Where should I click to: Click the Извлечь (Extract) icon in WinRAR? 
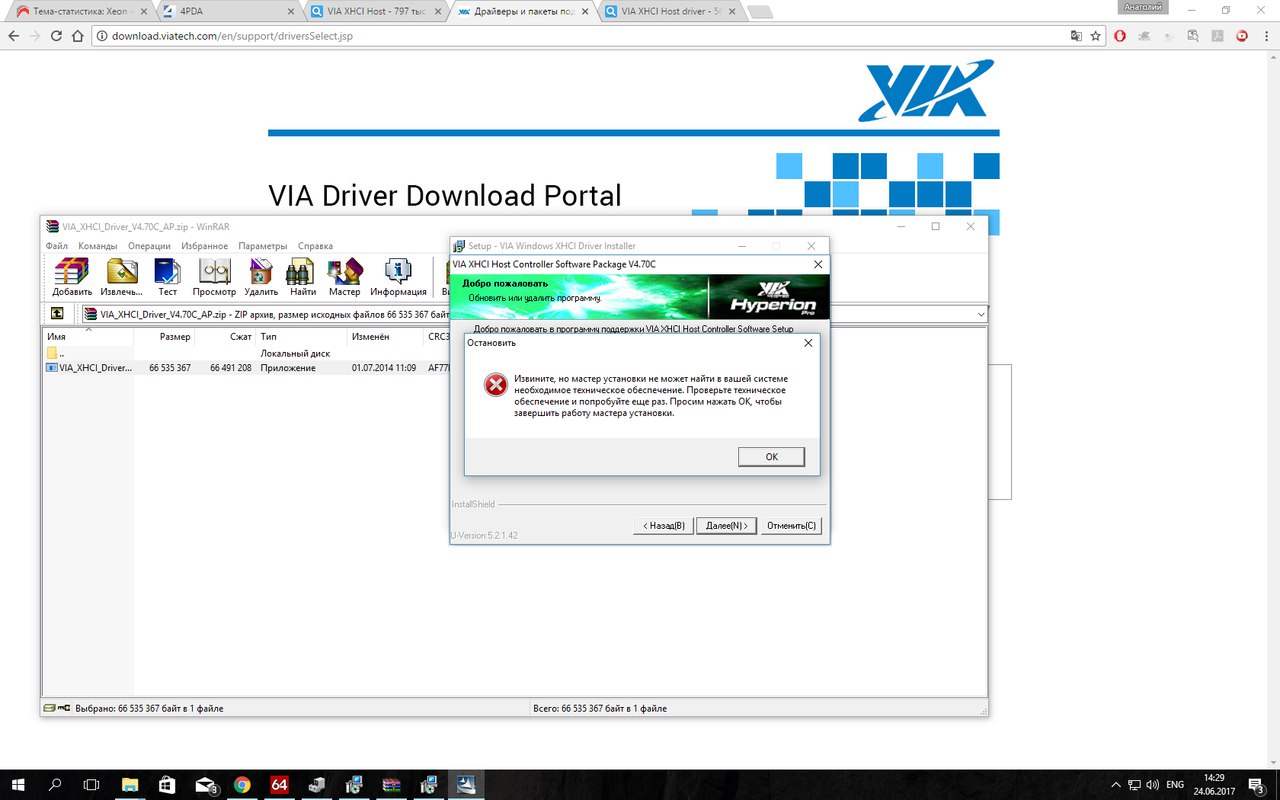point(121,277)
